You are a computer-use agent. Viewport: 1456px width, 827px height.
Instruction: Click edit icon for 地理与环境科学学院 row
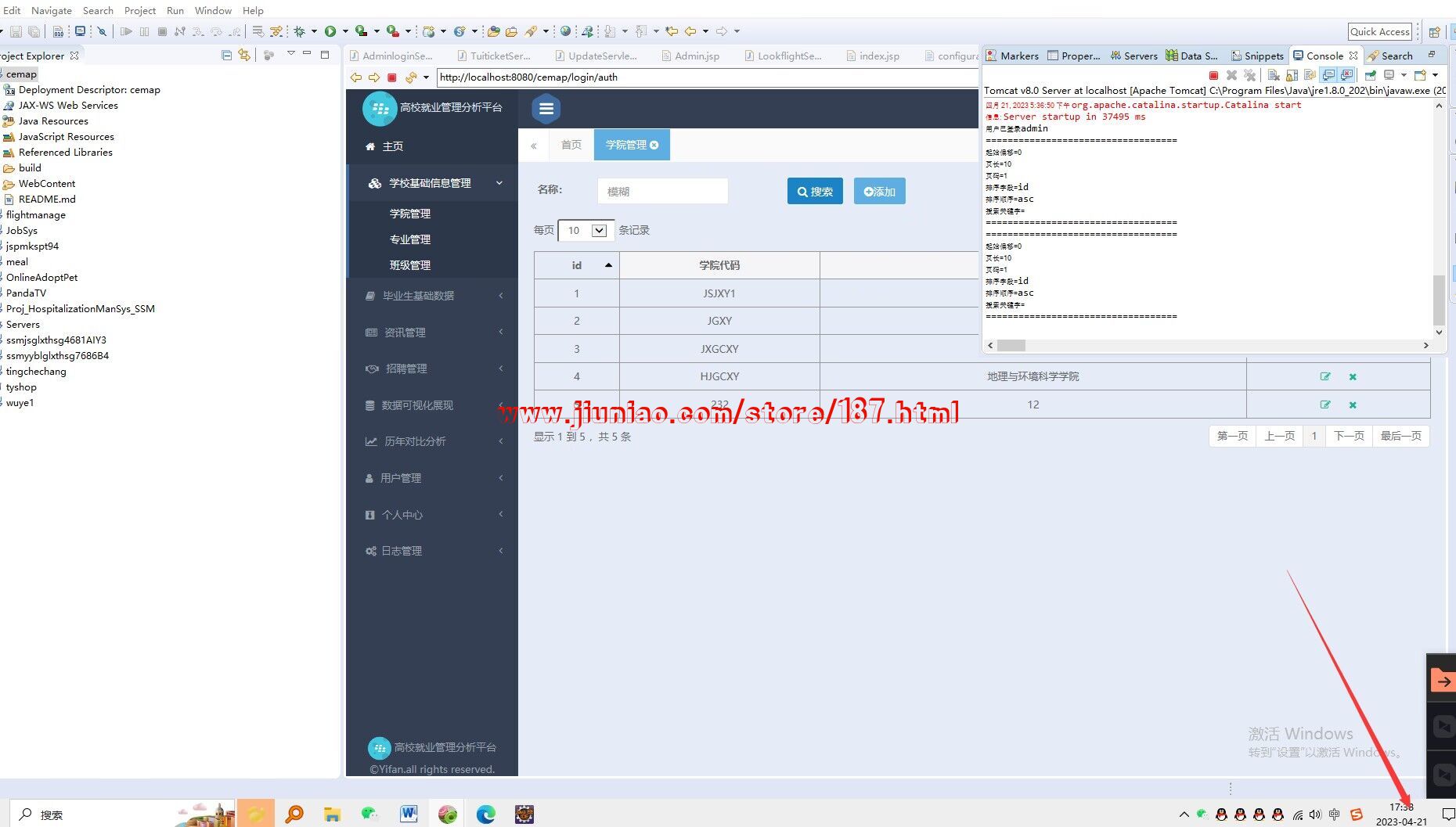coord(1325,376)
